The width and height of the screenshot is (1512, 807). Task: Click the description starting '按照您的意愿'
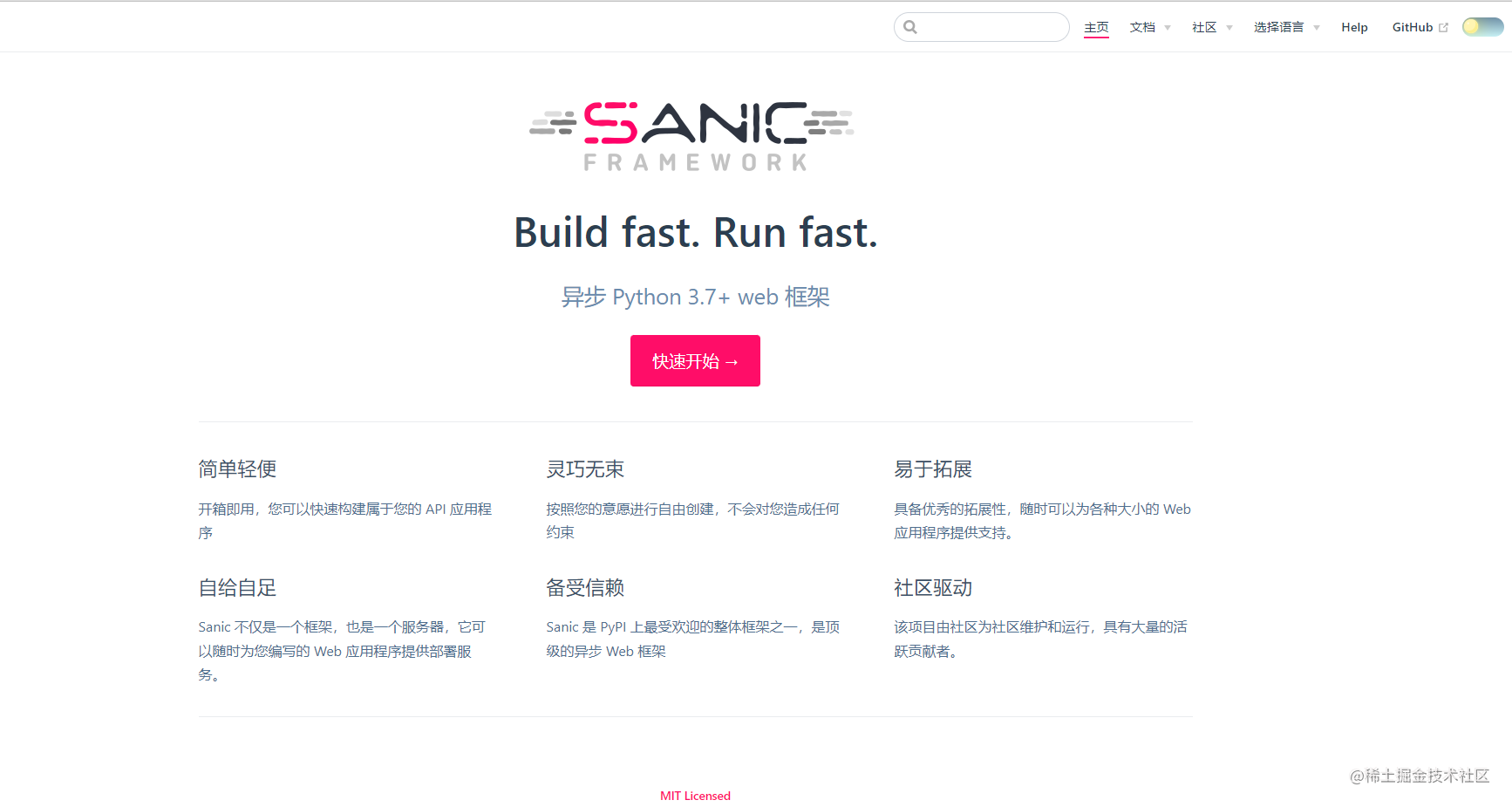[x=693, y=521]
